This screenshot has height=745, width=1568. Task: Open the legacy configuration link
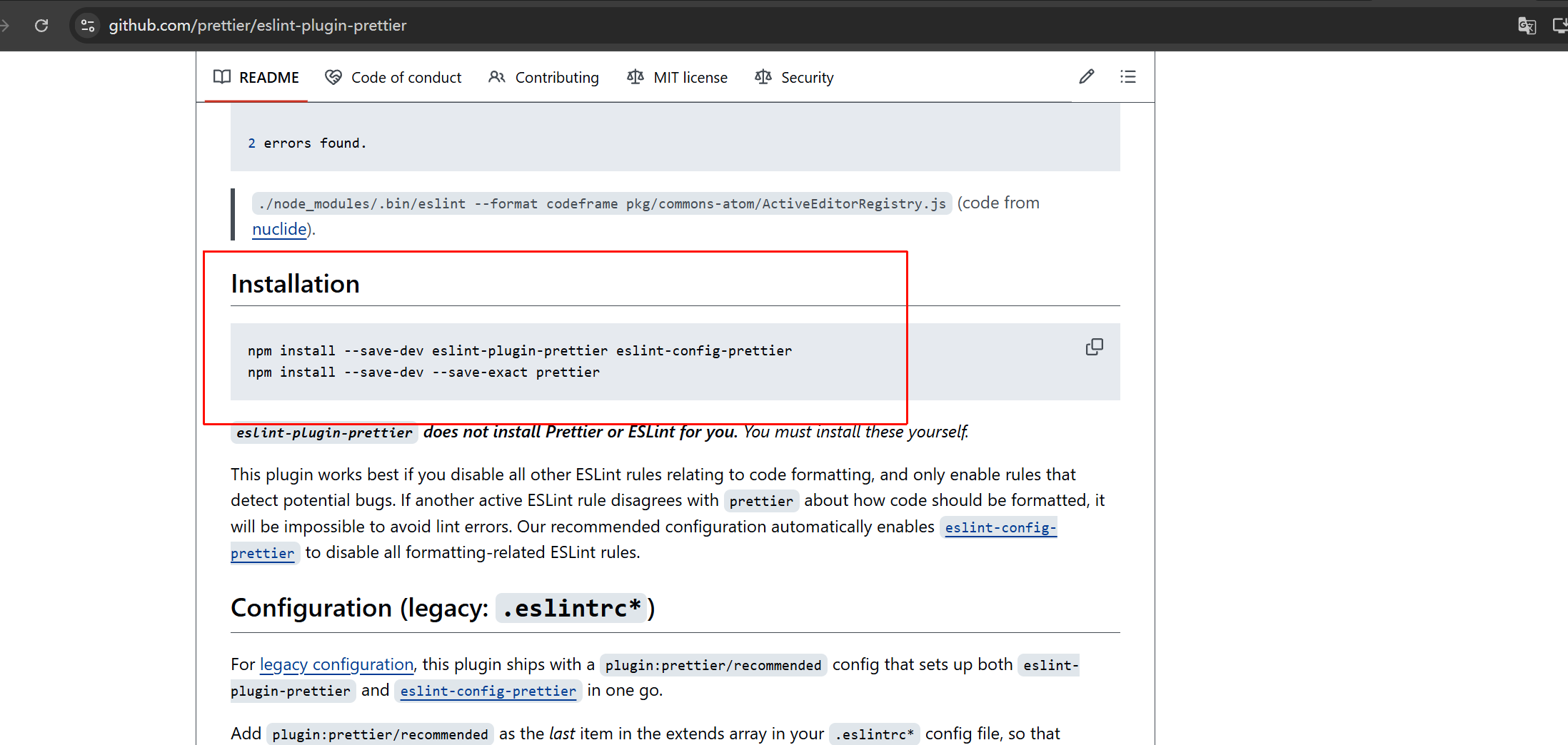pyautogui.click(x=336, y=664)
